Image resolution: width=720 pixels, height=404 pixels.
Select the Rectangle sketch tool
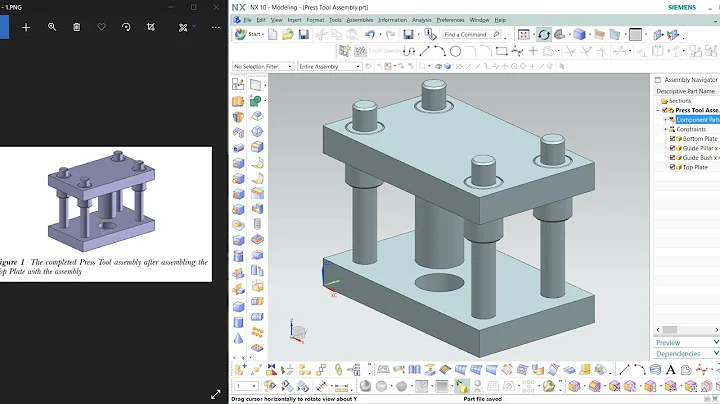click(501, 51)
